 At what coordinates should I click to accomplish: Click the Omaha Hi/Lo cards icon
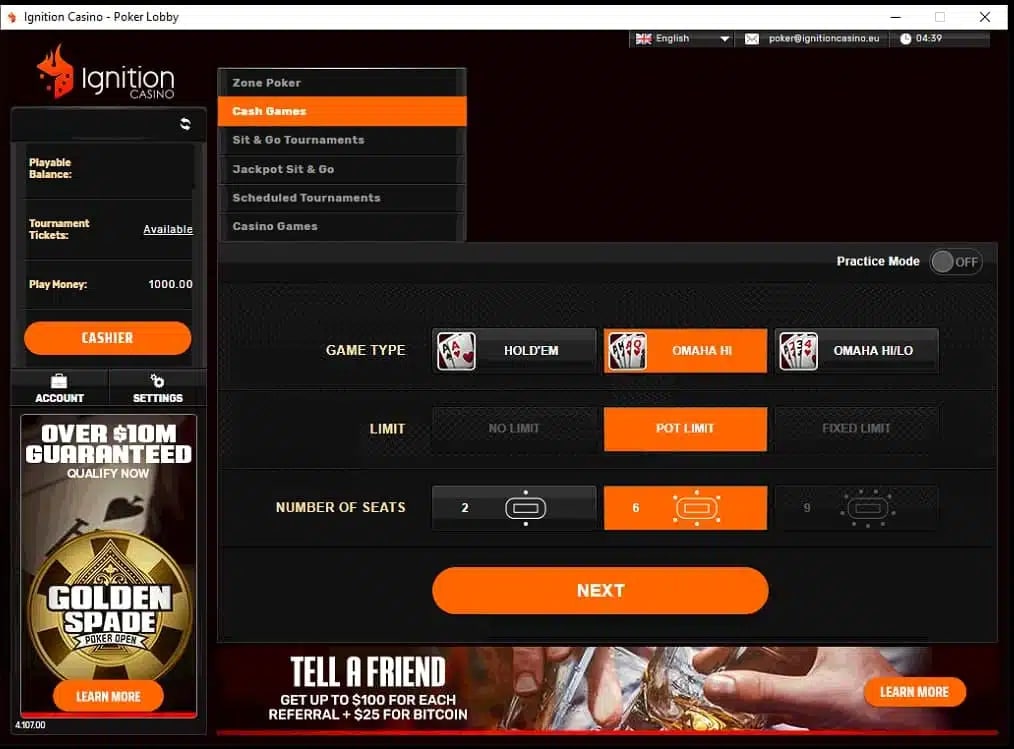[x=799, y=351]
